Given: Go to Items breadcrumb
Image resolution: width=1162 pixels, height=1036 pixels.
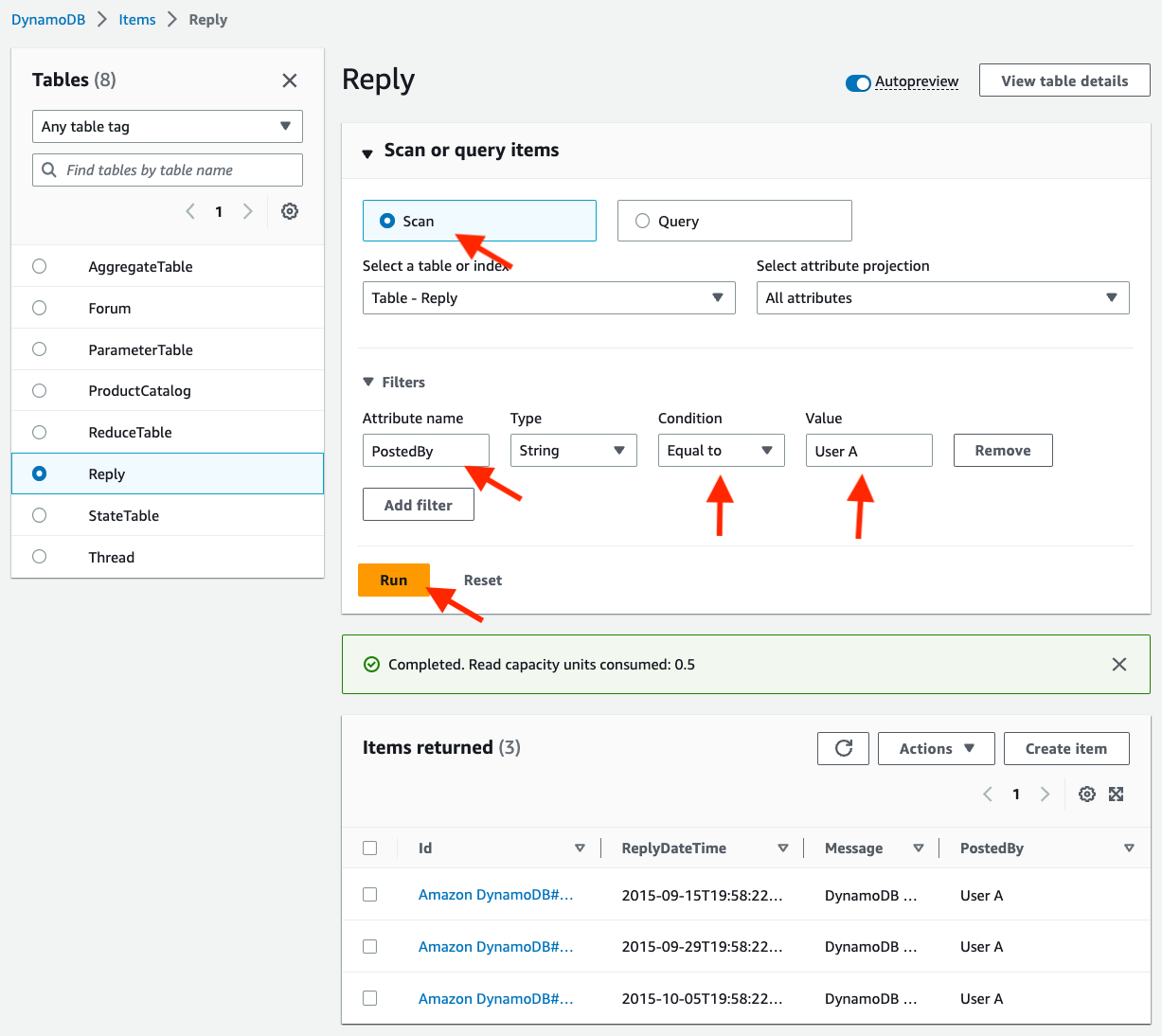Looking at the screenshot, I should tap(137, 19).
